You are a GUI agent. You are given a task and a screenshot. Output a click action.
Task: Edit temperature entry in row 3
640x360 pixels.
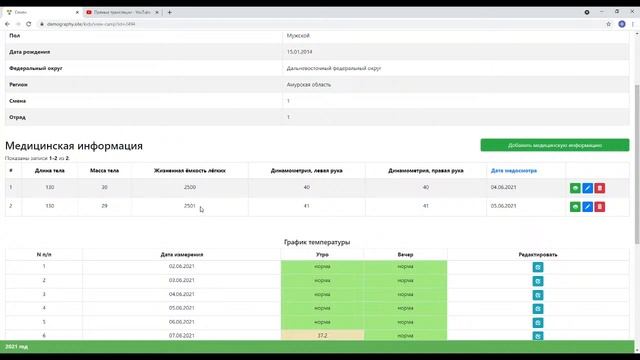click(538, 295)
